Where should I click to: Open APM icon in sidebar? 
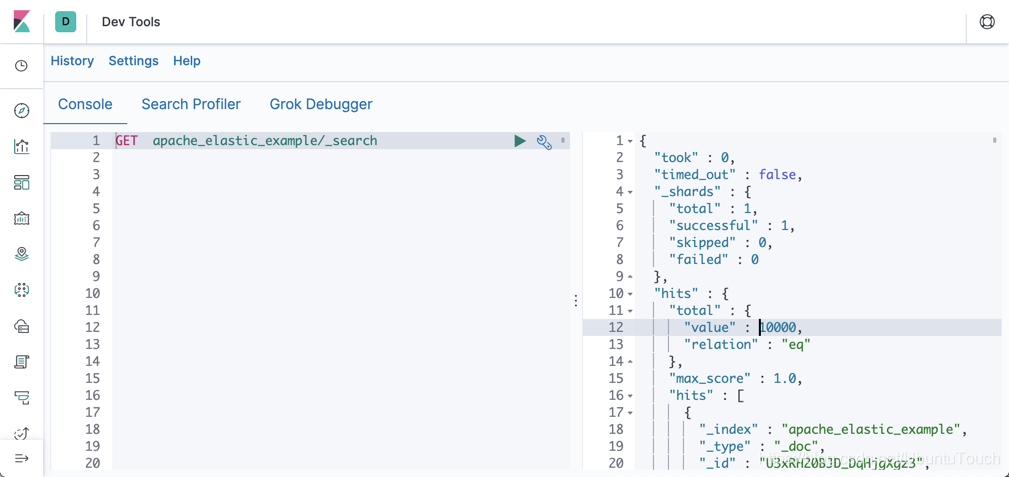[x=22, y=397]
